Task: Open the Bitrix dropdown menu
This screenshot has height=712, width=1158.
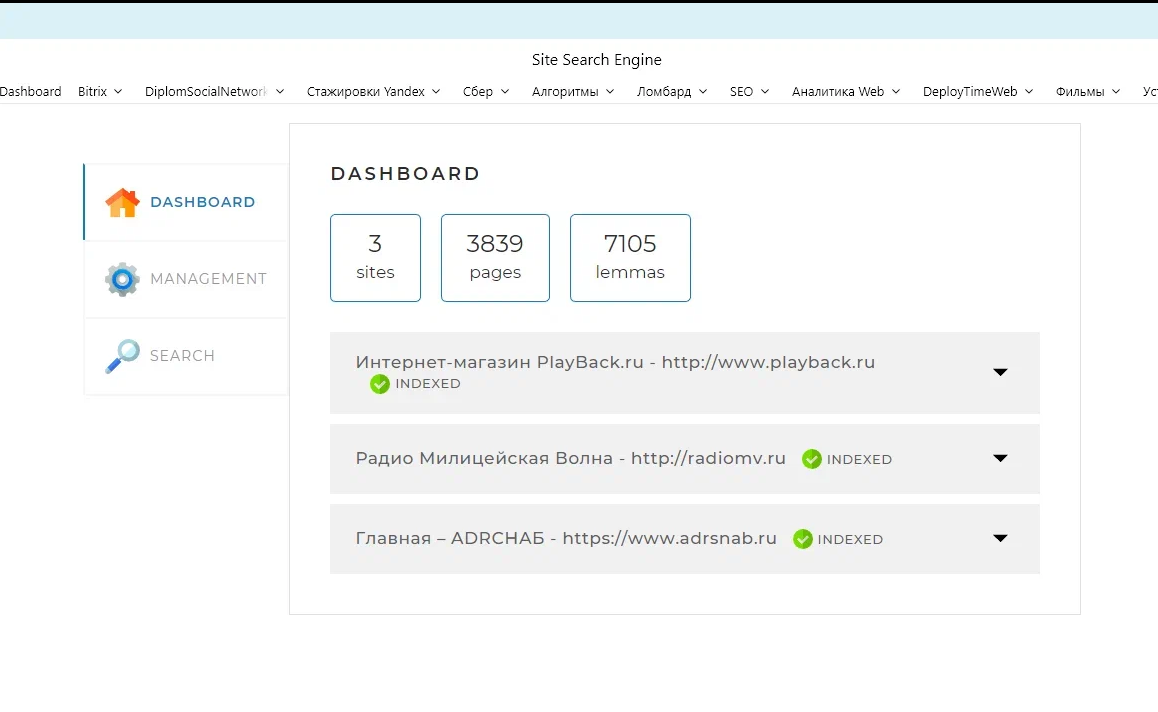Action: pyautogui.click(x=100, y=92)
